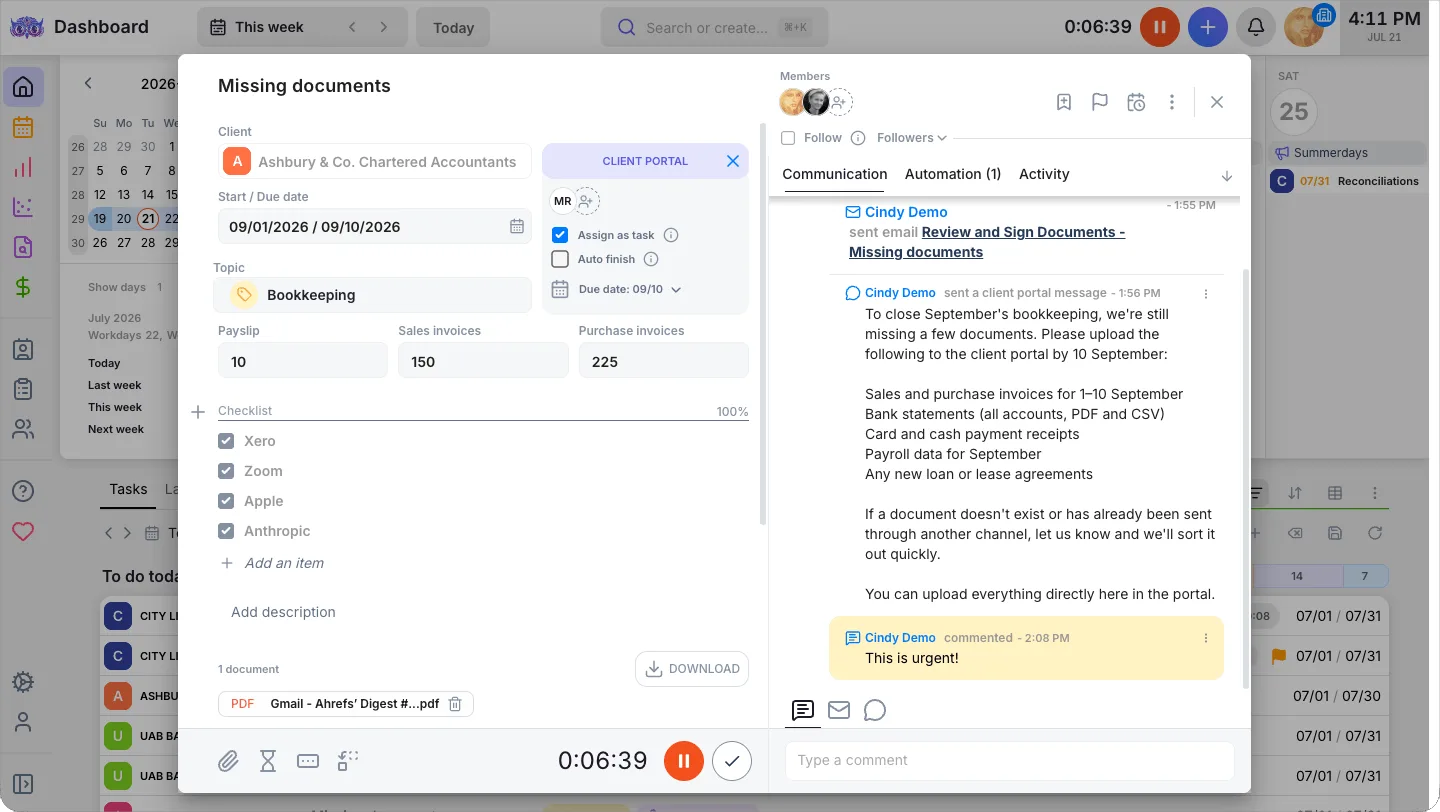Uncheck the Anthropic checklist item
1440x812 pixels.
226,531
